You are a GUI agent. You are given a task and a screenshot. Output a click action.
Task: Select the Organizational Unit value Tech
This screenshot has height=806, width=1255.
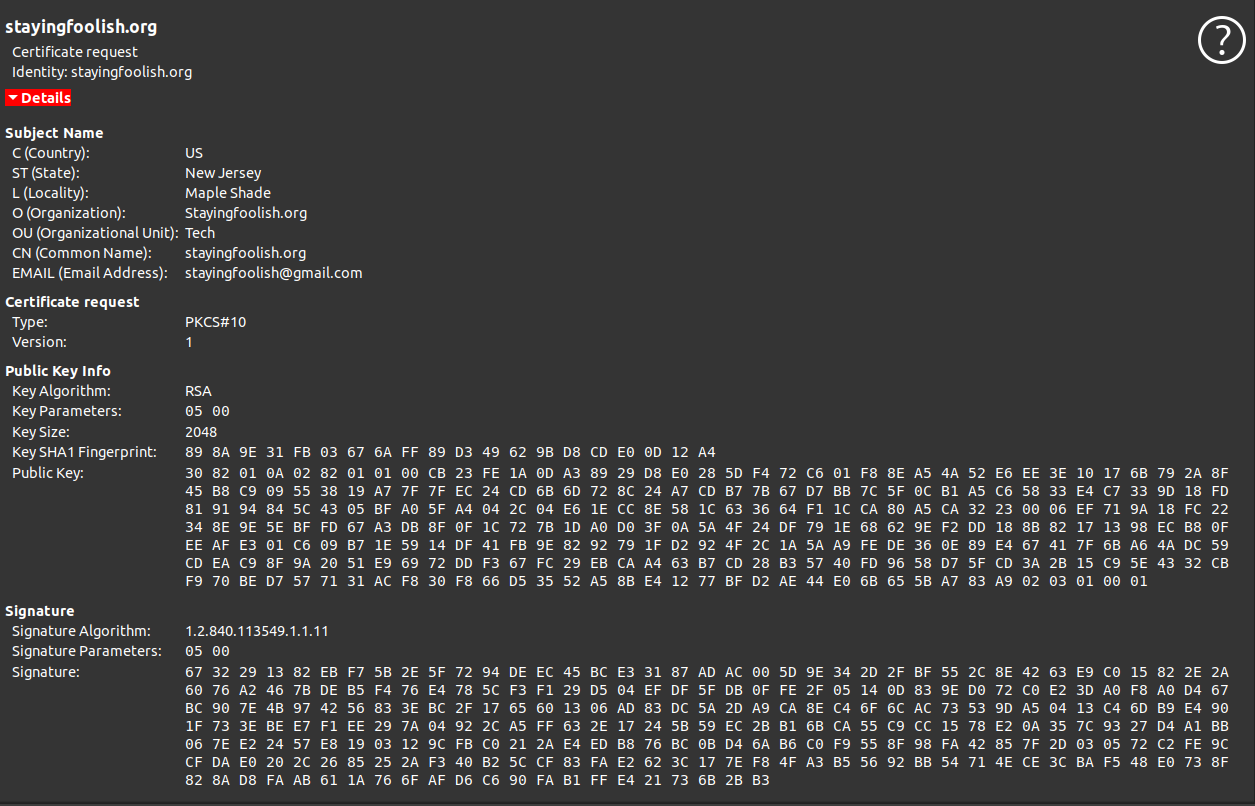pos(200,233)
